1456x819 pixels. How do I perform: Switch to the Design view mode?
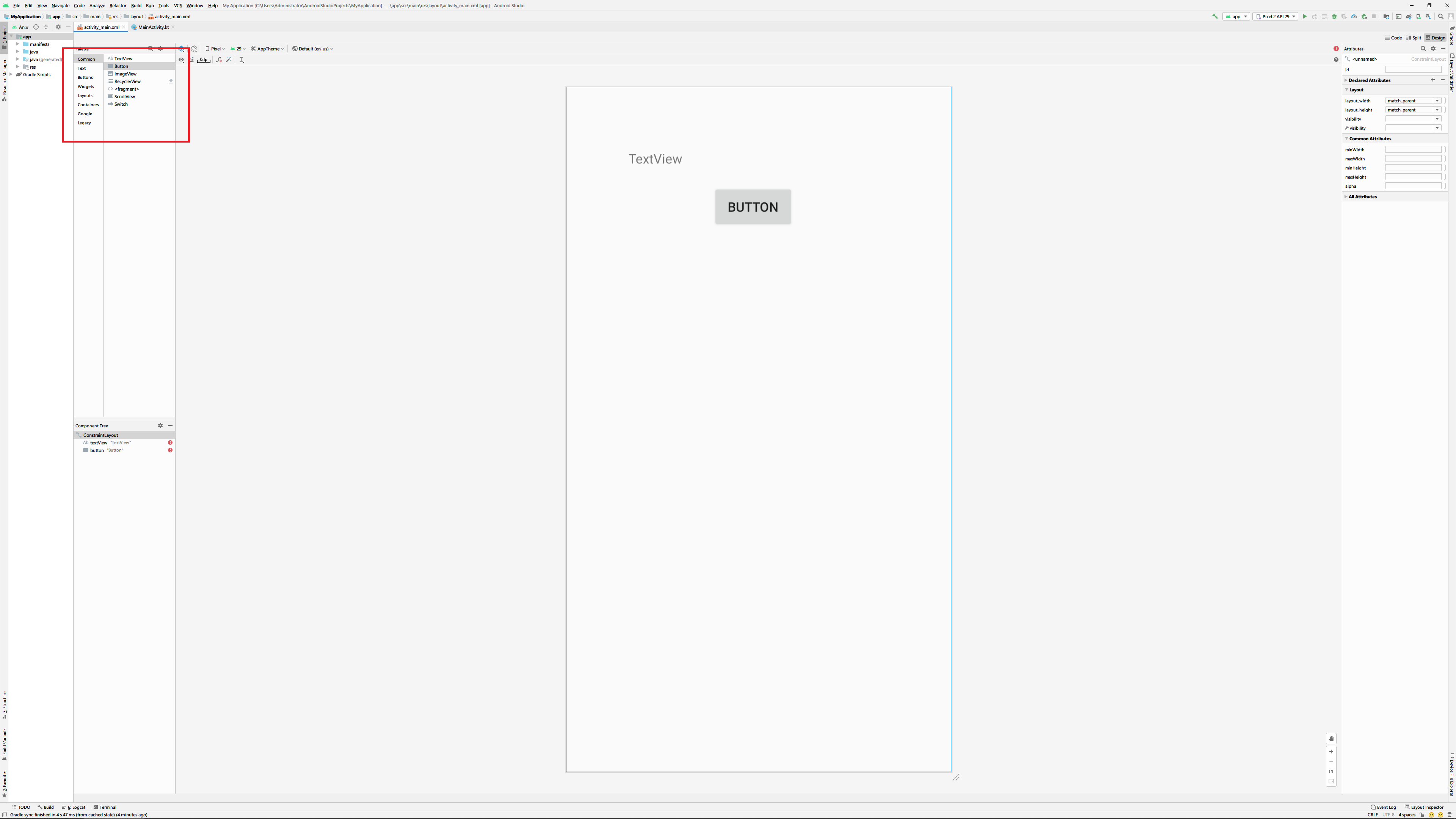[1435, 38]
